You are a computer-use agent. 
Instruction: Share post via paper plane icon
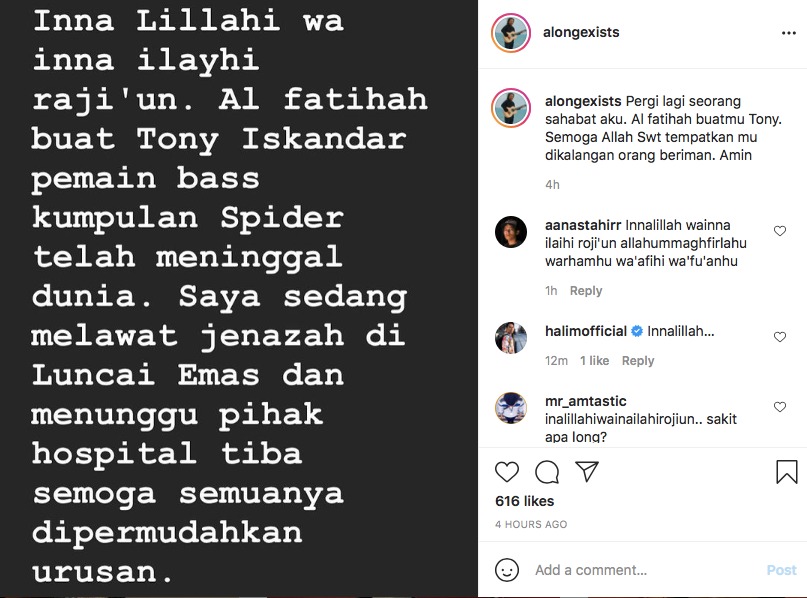587,471
